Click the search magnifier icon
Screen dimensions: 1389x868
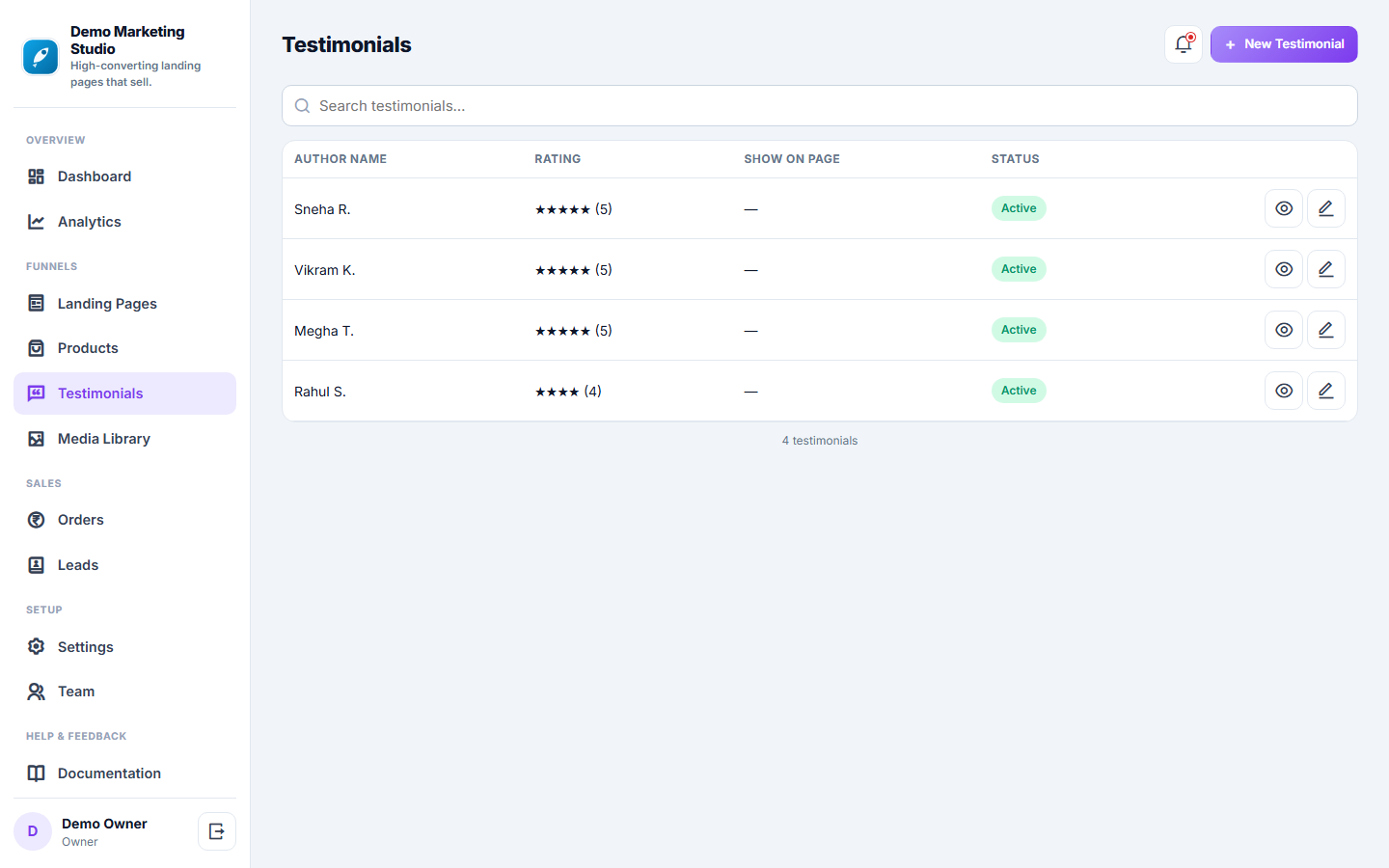point(302,106)
